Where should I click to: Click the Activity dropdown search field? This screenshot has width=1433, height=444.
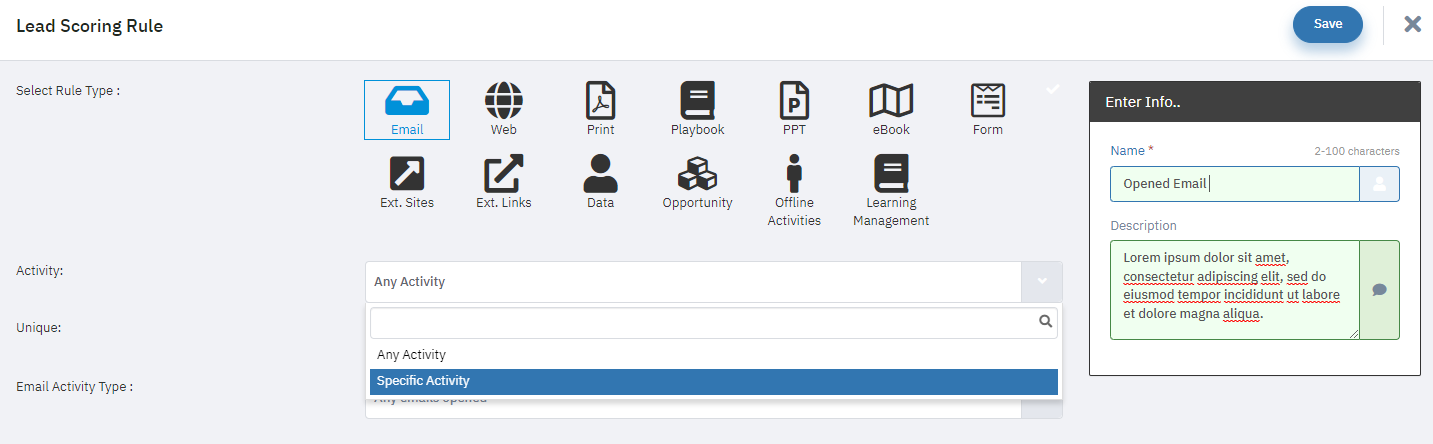pyautogui.click(x=714, y=322)
